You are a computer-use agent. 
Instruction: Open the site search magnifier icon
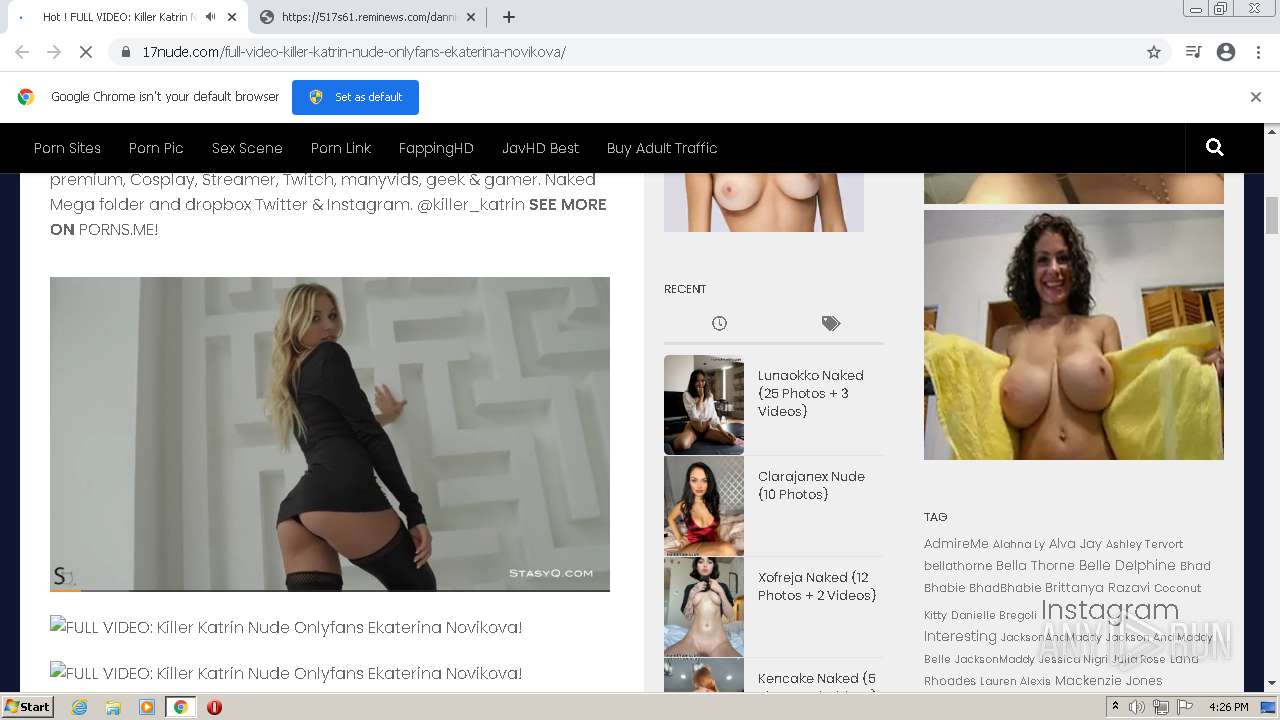point(1215,148)
